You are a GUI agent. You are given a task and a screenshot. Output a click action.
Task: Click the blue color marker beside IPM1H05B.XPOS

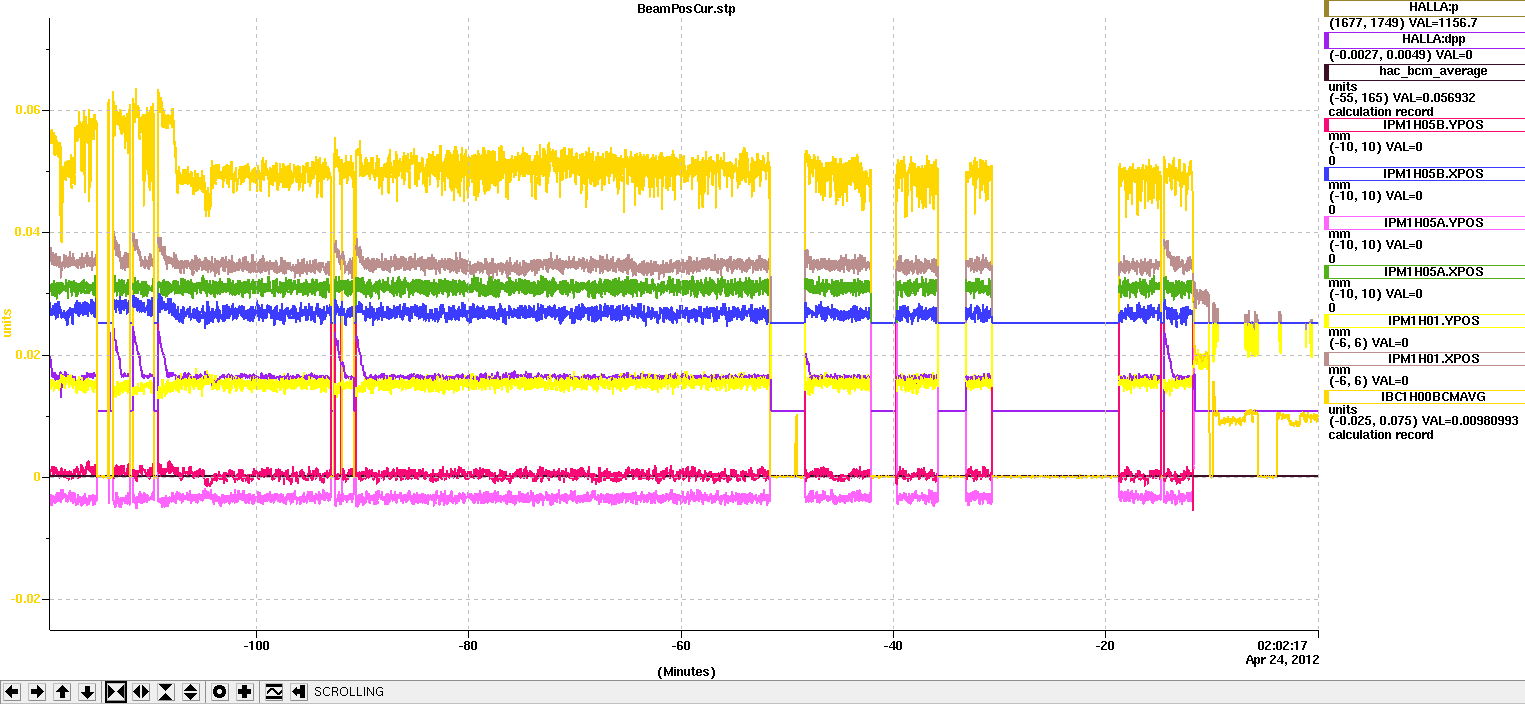(1326, 174)
